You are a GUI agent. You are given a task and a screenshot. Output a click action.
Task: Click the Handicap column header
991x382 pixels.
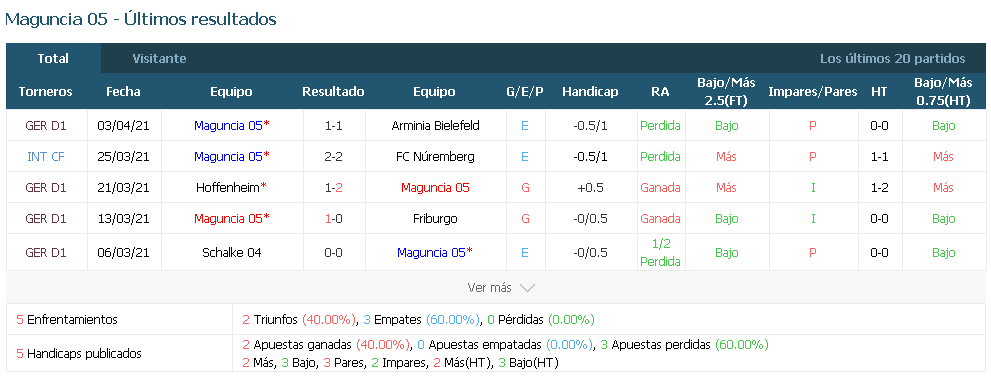point(590,92)
